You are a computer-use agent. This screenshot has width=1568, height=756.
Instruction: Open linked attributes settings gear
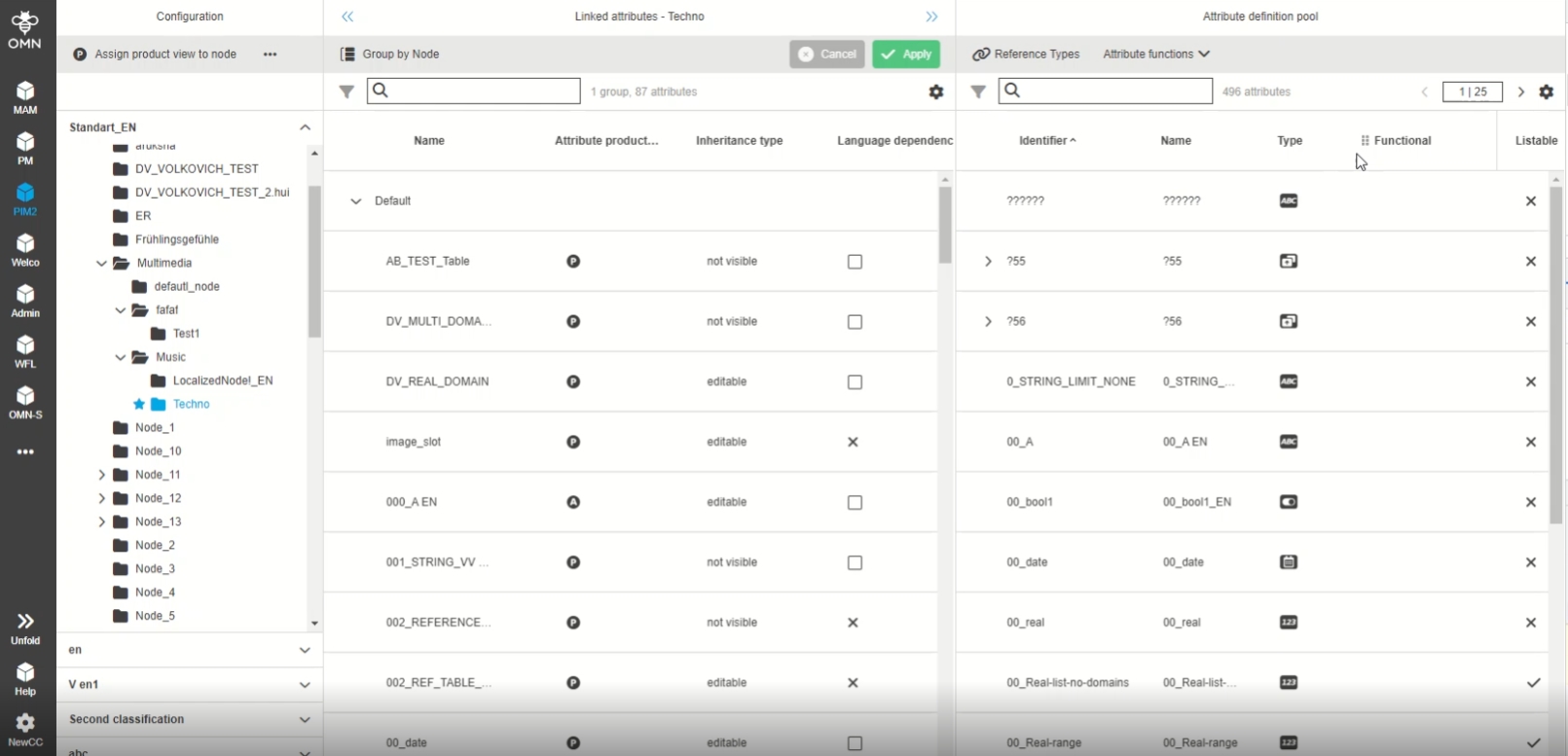935,91
